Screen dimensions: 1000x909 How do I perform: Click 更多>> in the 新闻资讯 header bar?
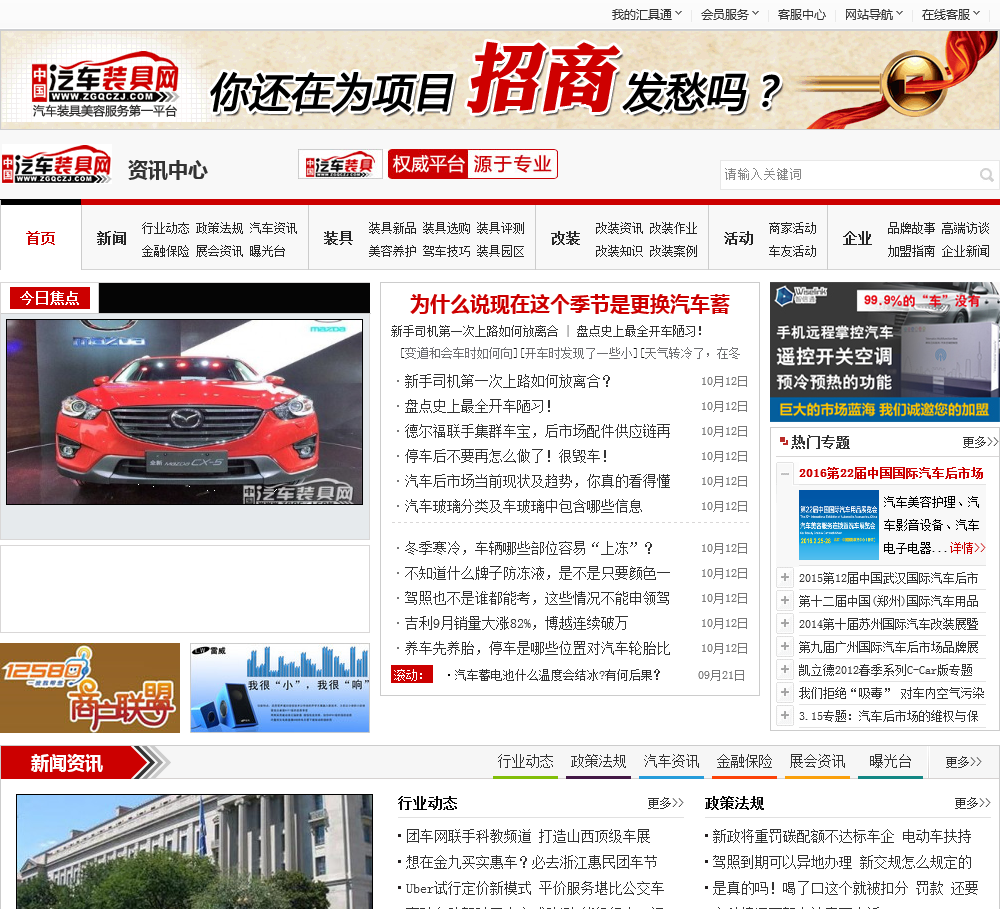click(x=963, y=762)
